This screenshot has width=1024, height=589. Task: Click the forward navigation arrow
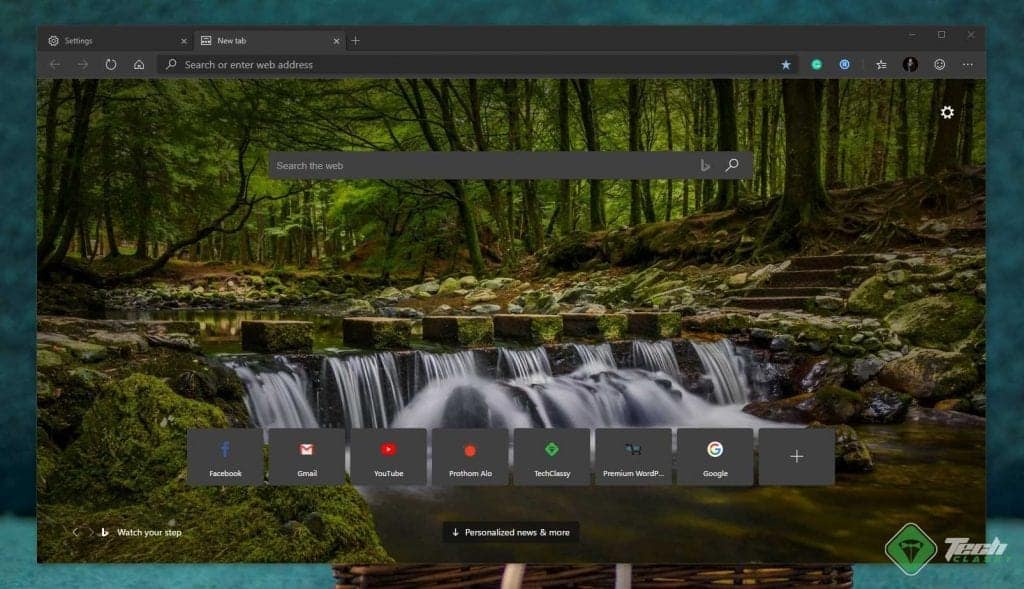[82, 64]
